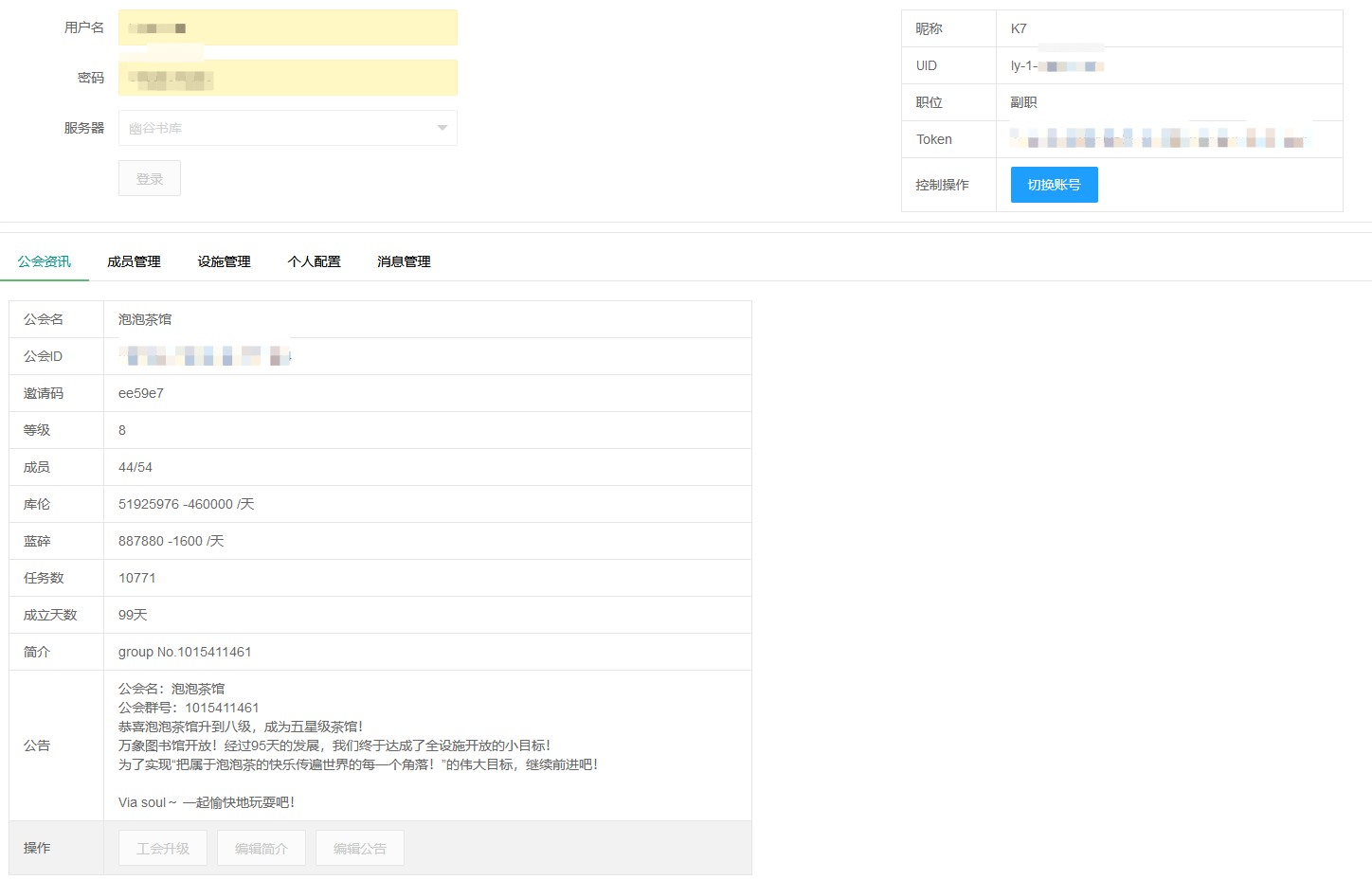Click the intro text group No.1015411461
This screenshot has width=1372, height=880.
click(x=185, y=652)
